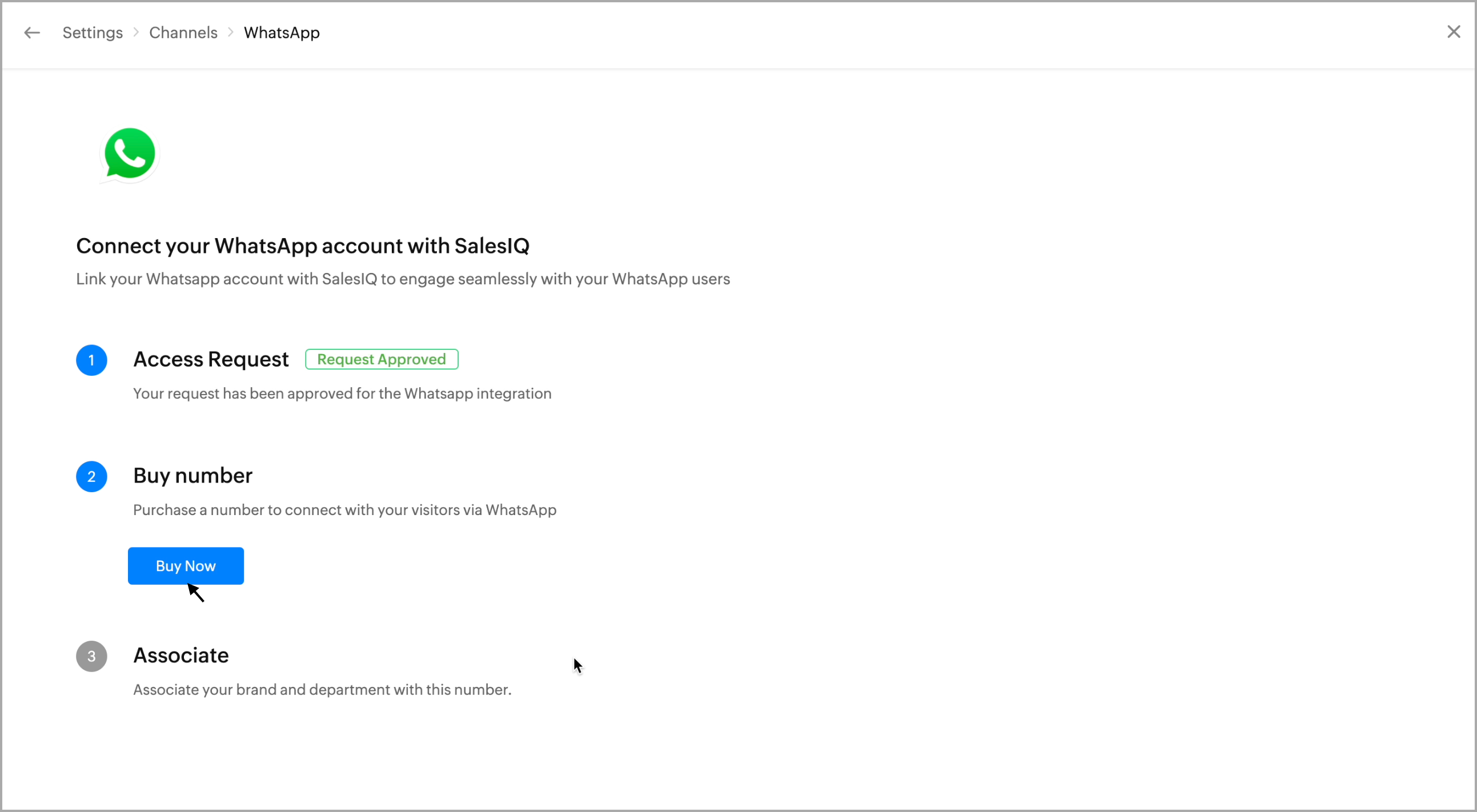Click the step 3 circle icon

click(91, 656)
